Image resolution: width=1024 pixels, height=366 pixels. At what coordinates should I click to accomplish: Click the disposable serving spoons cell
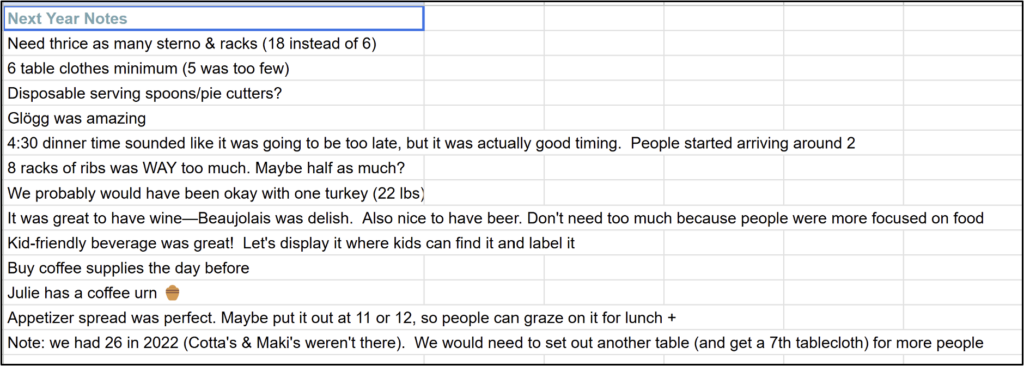[214, 93]
